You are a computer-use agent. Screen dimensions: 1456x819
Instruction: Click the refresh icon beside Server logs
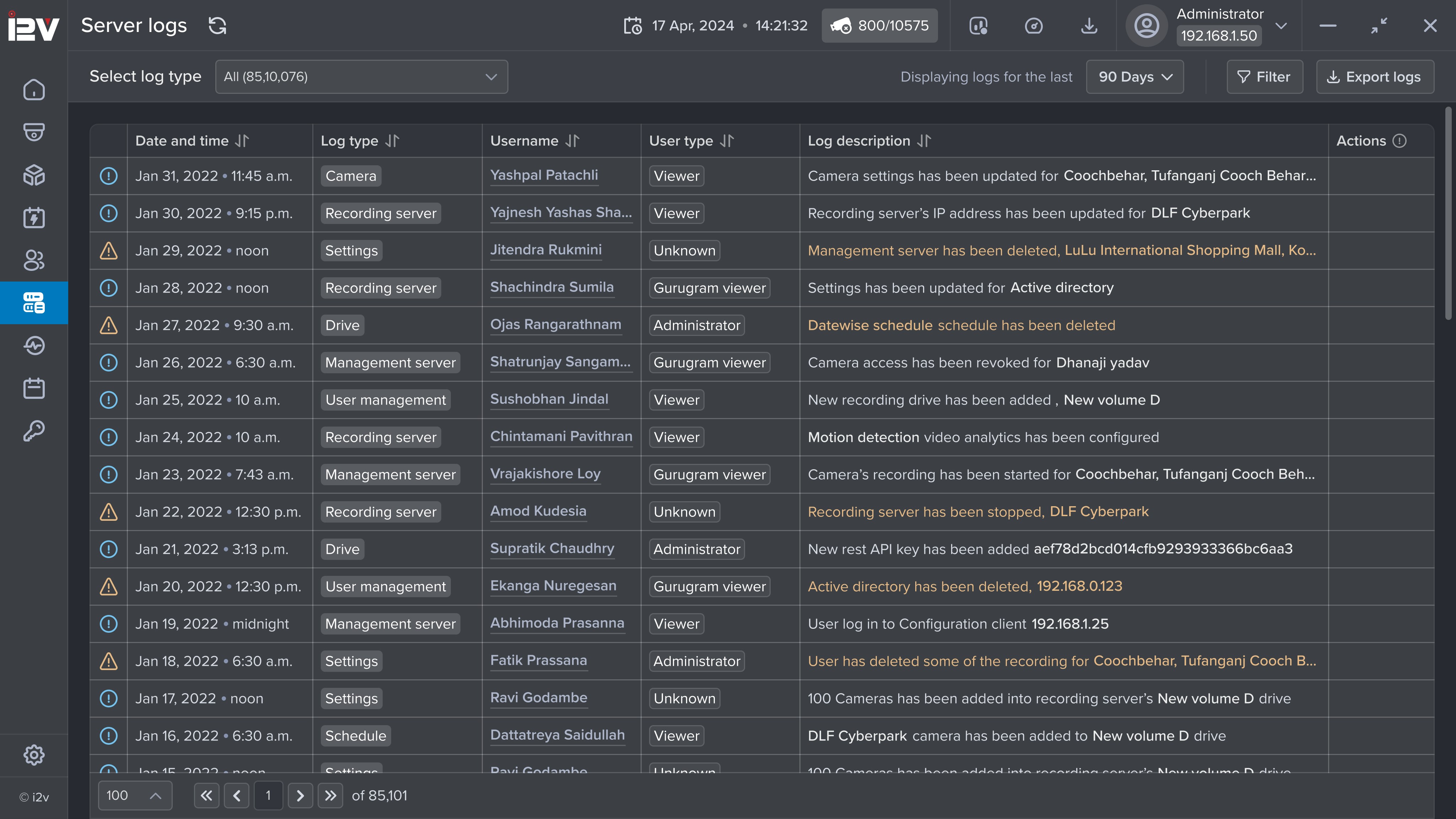(217, 26)
